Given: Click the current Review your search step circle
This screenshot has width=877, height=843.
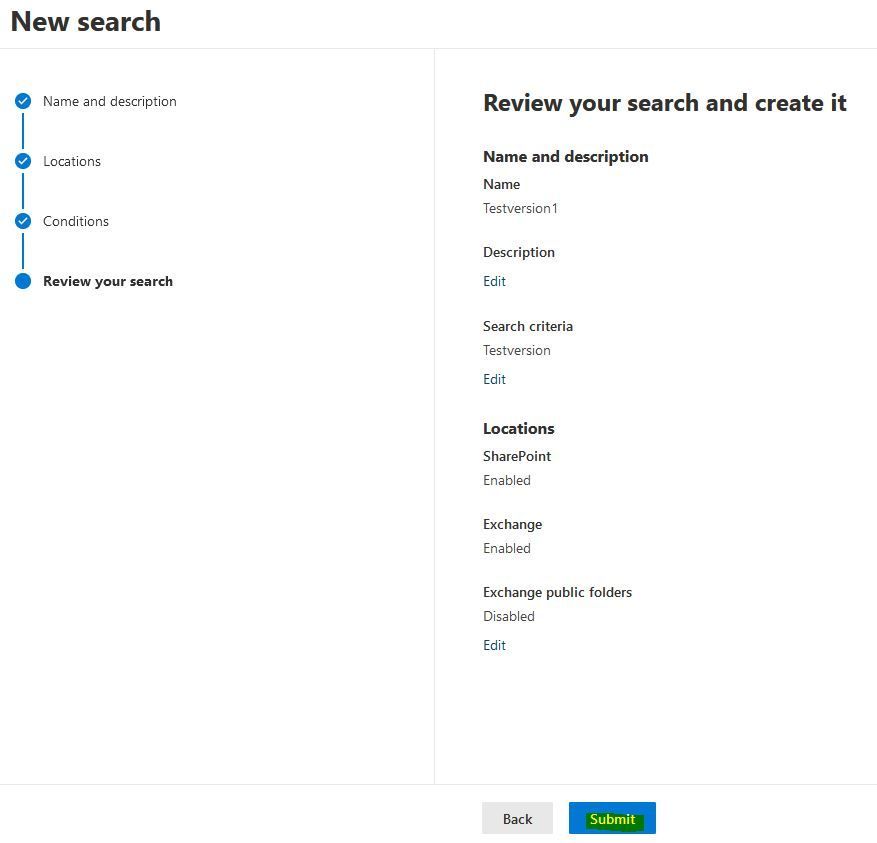Looking at the screenshot, I should tap(23, 281).
